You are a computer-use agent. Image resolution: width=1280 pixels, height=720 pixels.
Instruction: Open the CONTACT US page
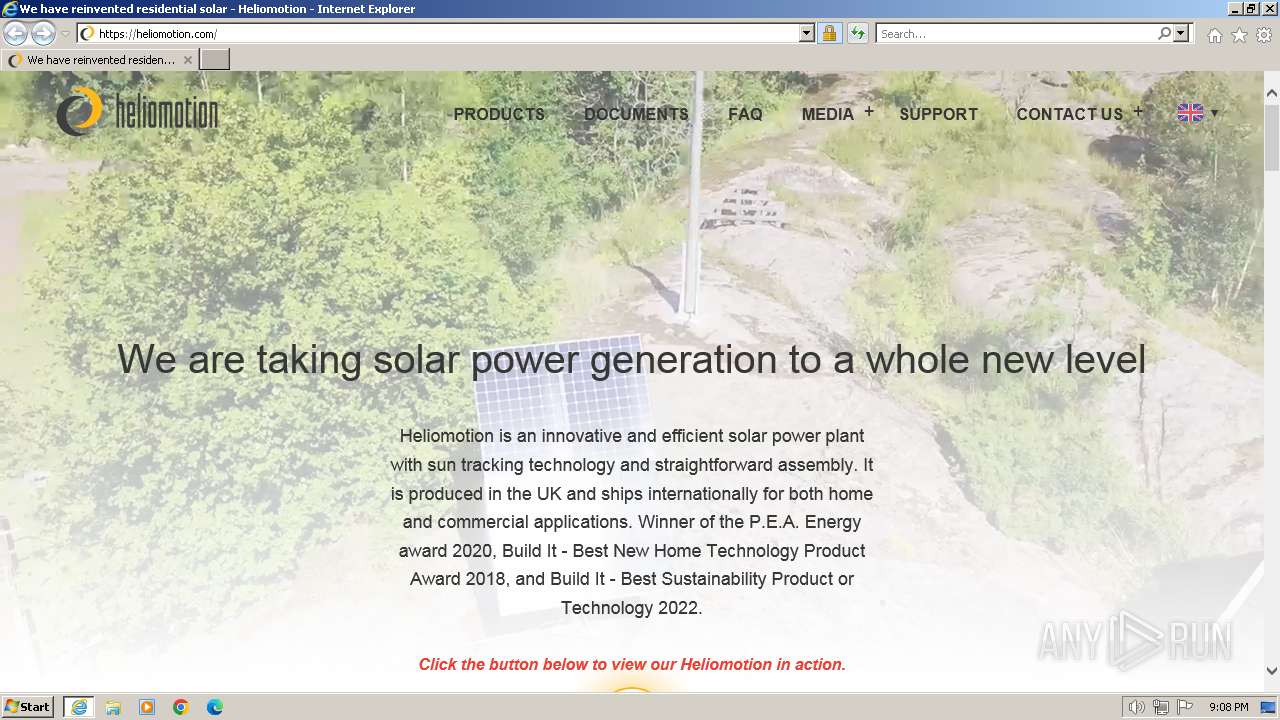coord(1070,114)
